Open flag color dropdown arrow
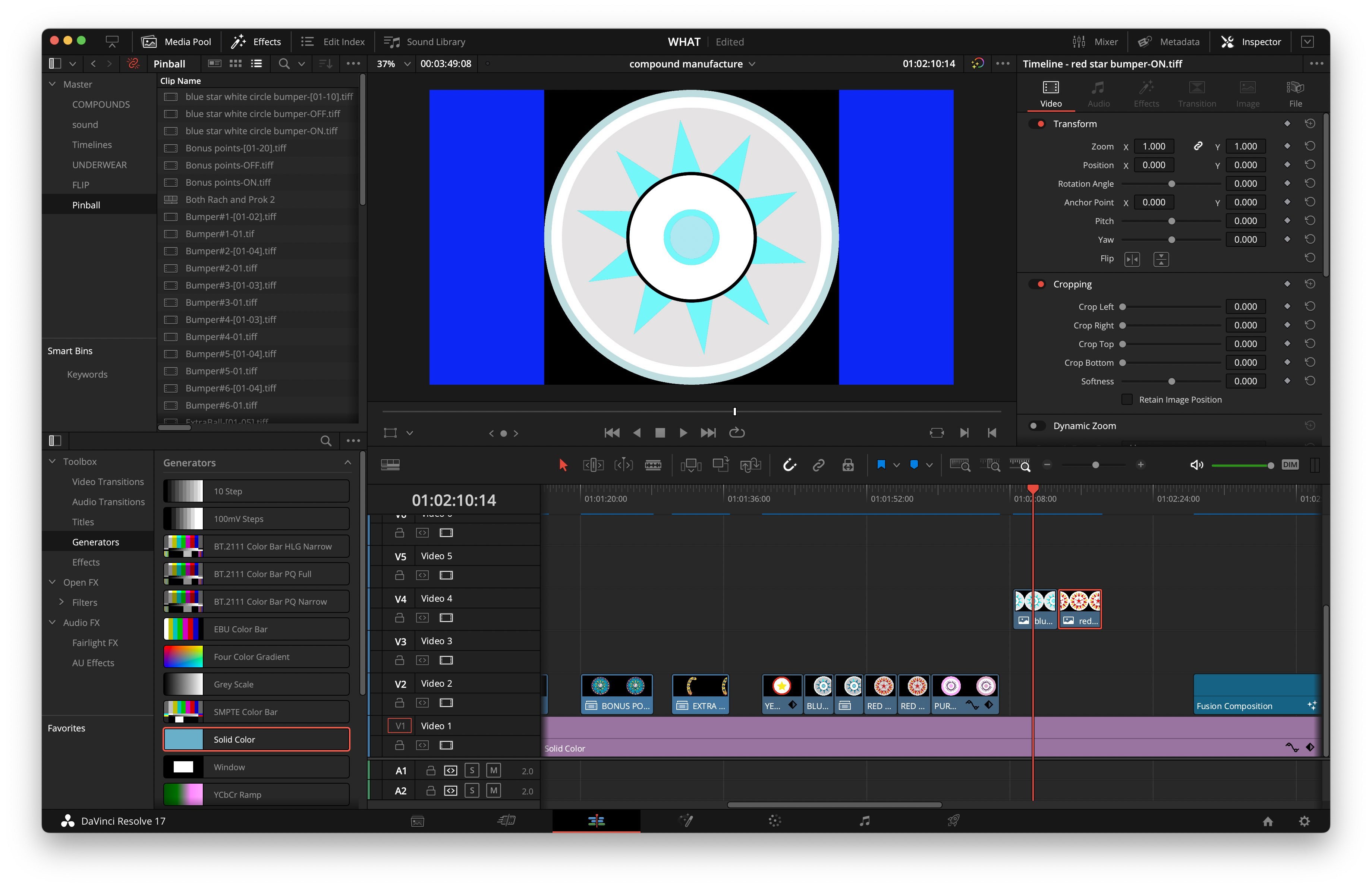The width and height of the screenshot is (1372, 888). click(x=896, y=465)
